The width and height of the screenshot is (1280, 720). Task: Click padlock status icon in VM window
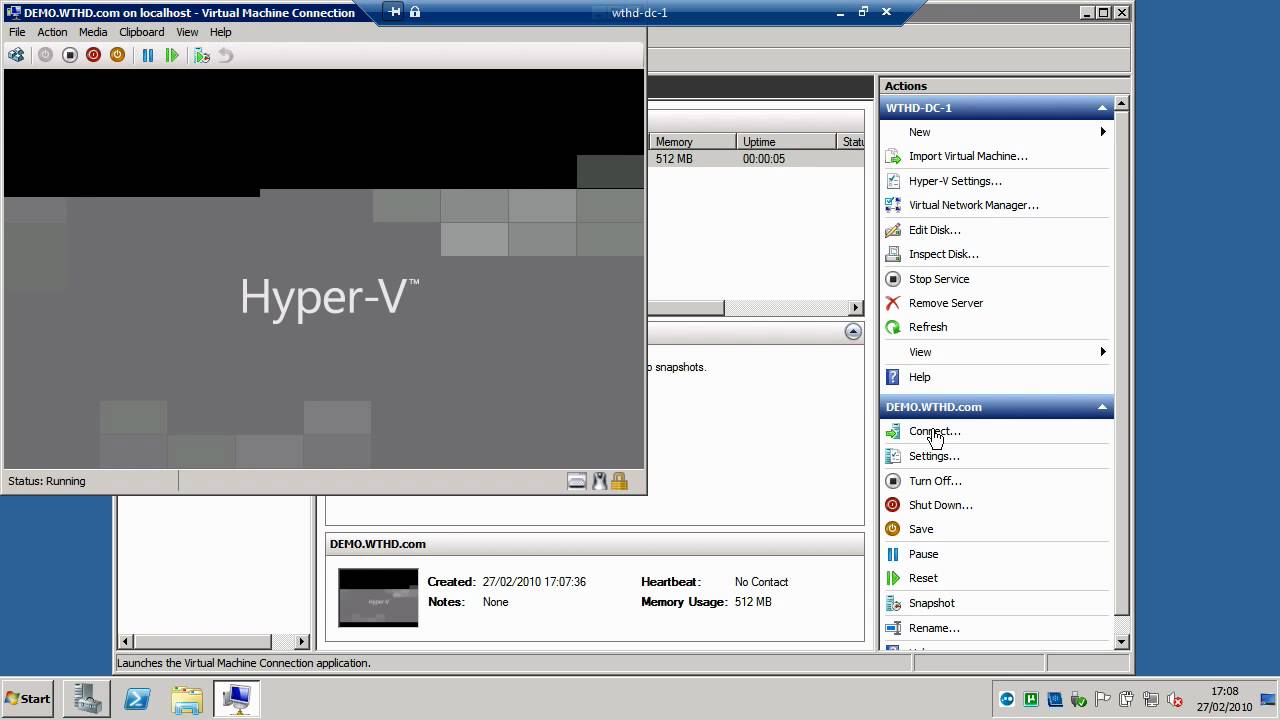pos(619,481)
